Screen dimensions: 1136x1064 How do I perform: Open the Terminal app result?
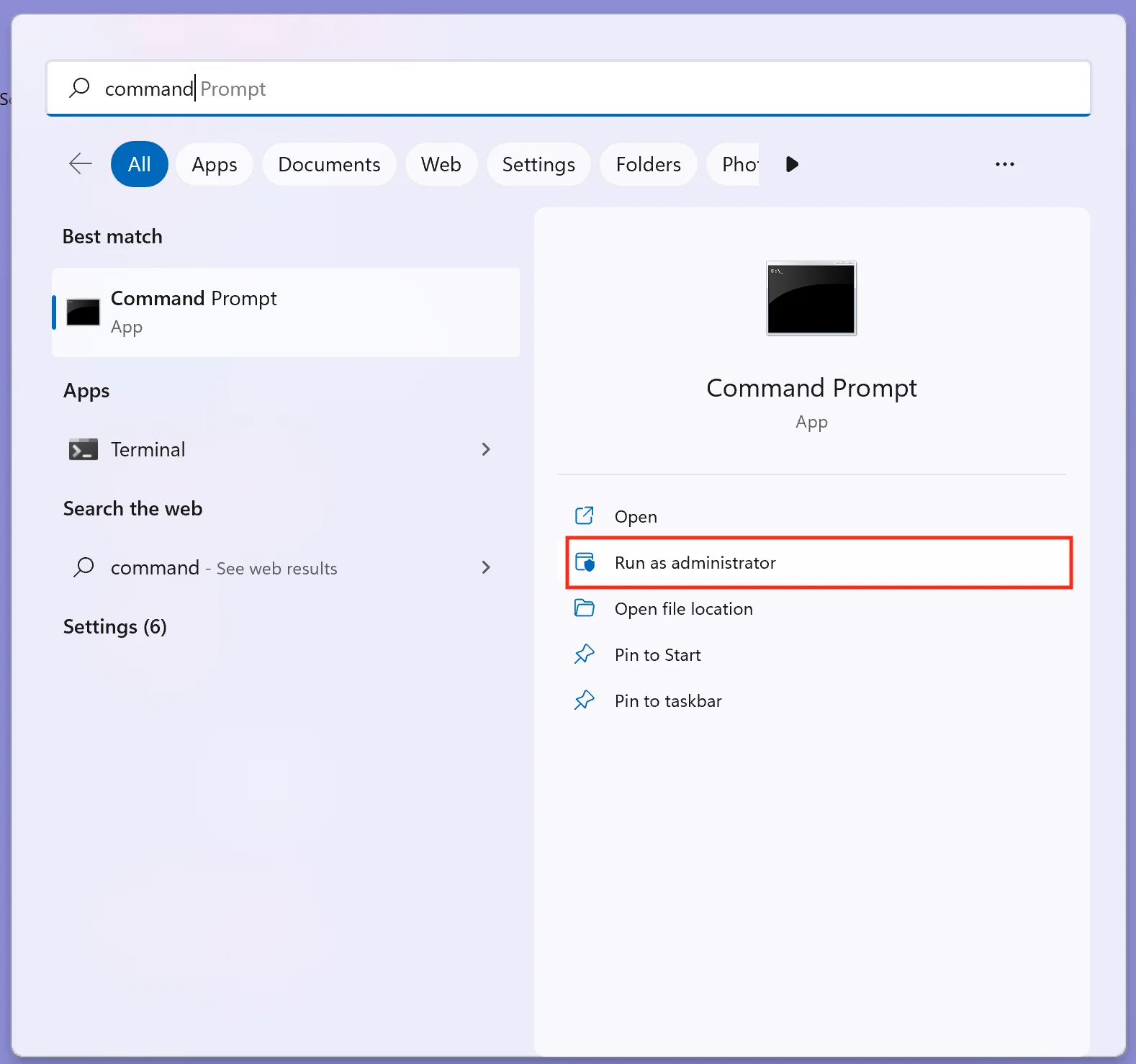point(286,449)
